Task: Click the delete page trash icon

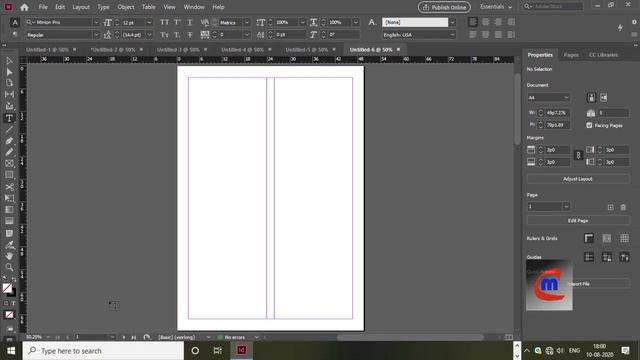Action: pos(623,207)
